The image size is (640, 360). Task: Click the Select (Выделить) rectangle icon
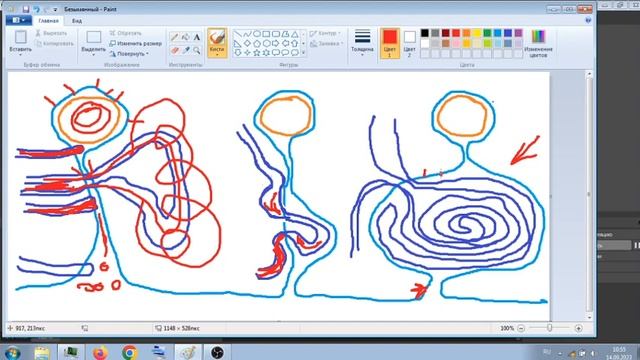click(93, 38)
